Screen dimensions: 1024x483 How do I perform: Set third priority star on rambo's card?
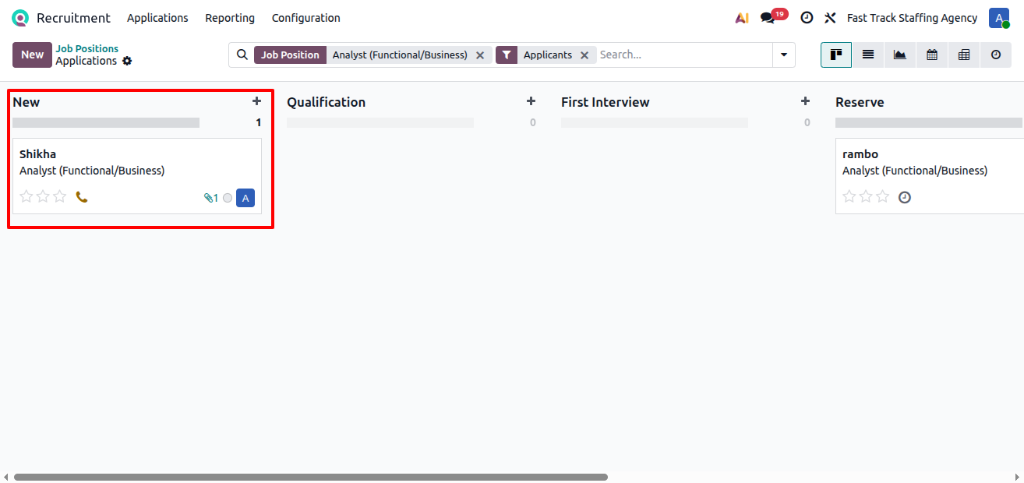point(882,197)
